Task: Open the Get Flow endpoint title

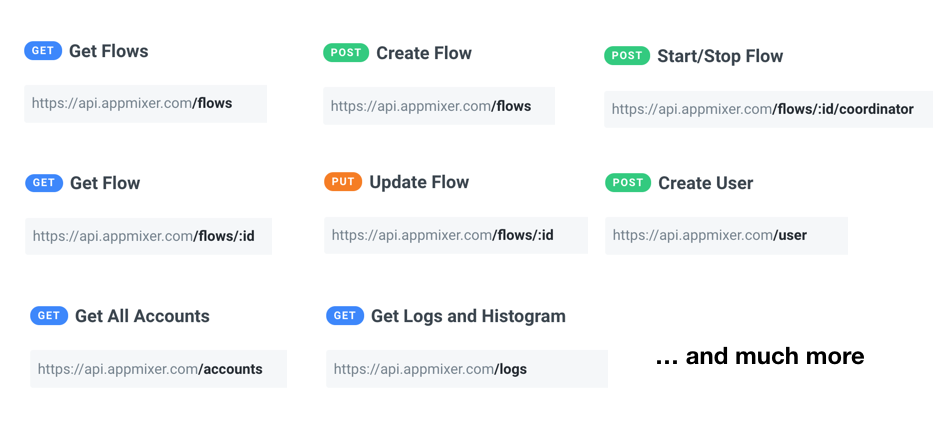Action: 105,183
